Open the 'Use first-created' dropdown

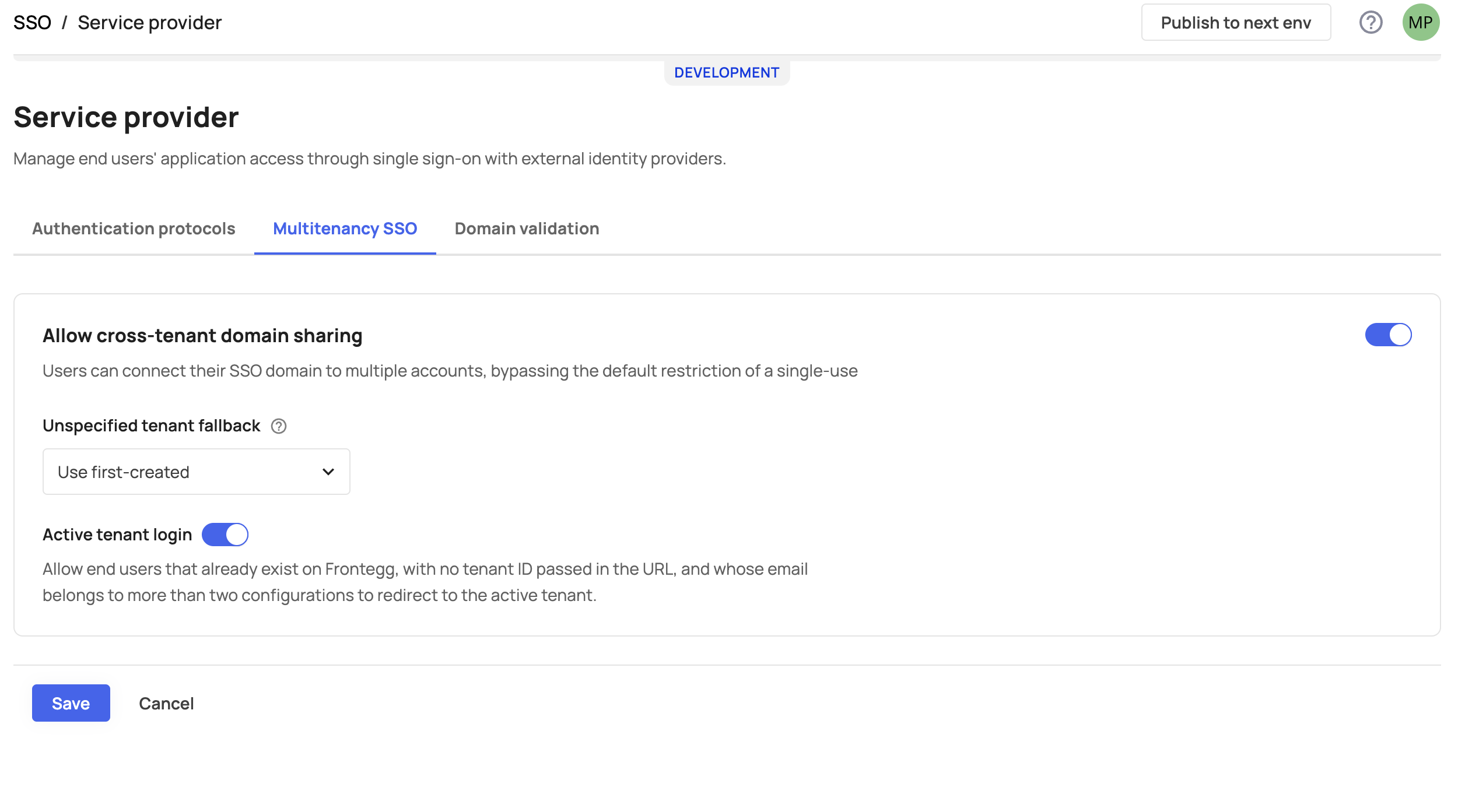[x=196, y=472]
